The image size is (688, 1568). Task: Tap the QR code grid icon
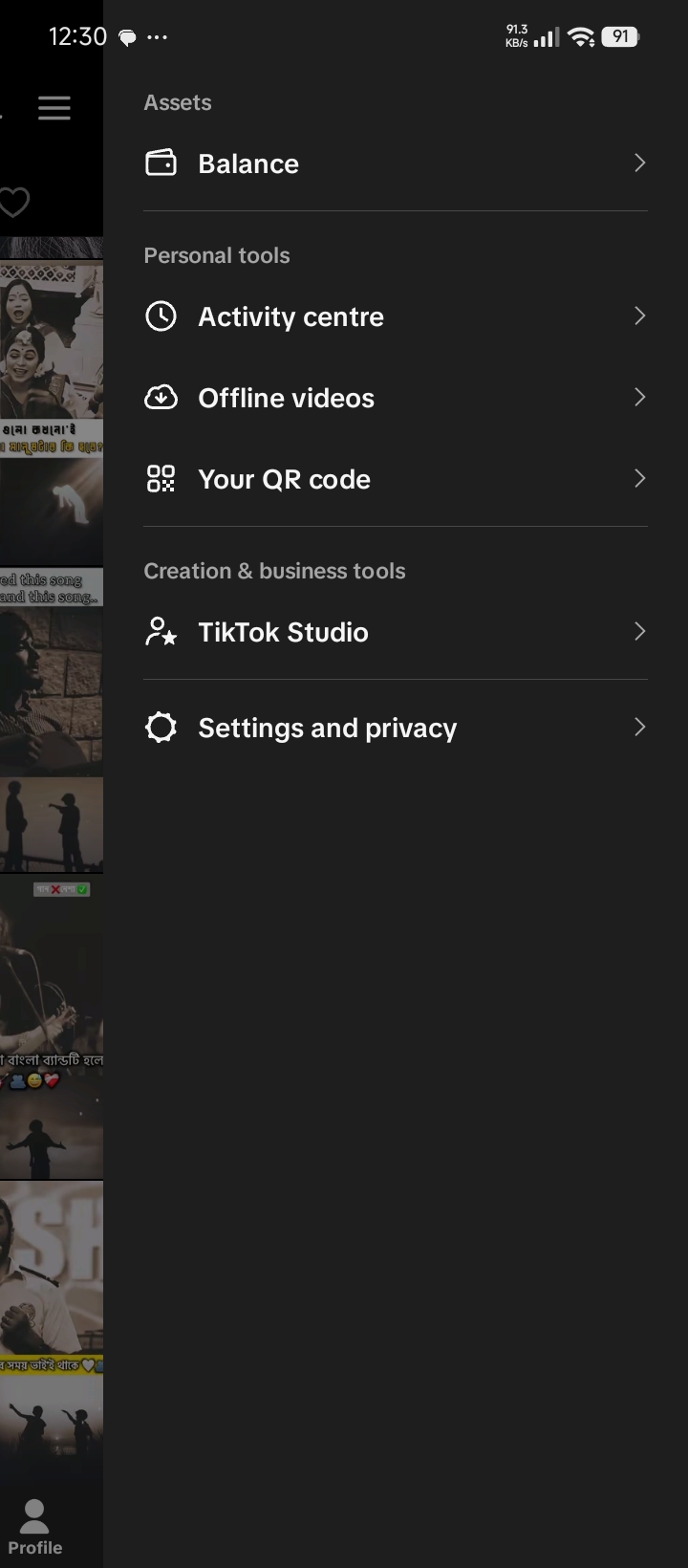(161, 479)
